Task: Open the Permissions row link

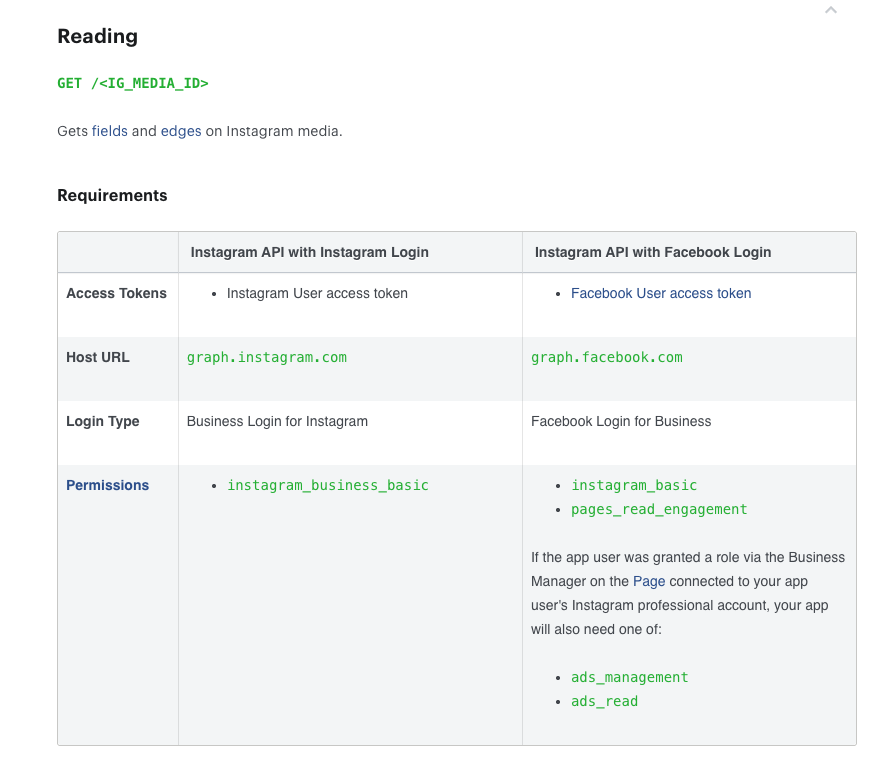Action: coord(107,485)
